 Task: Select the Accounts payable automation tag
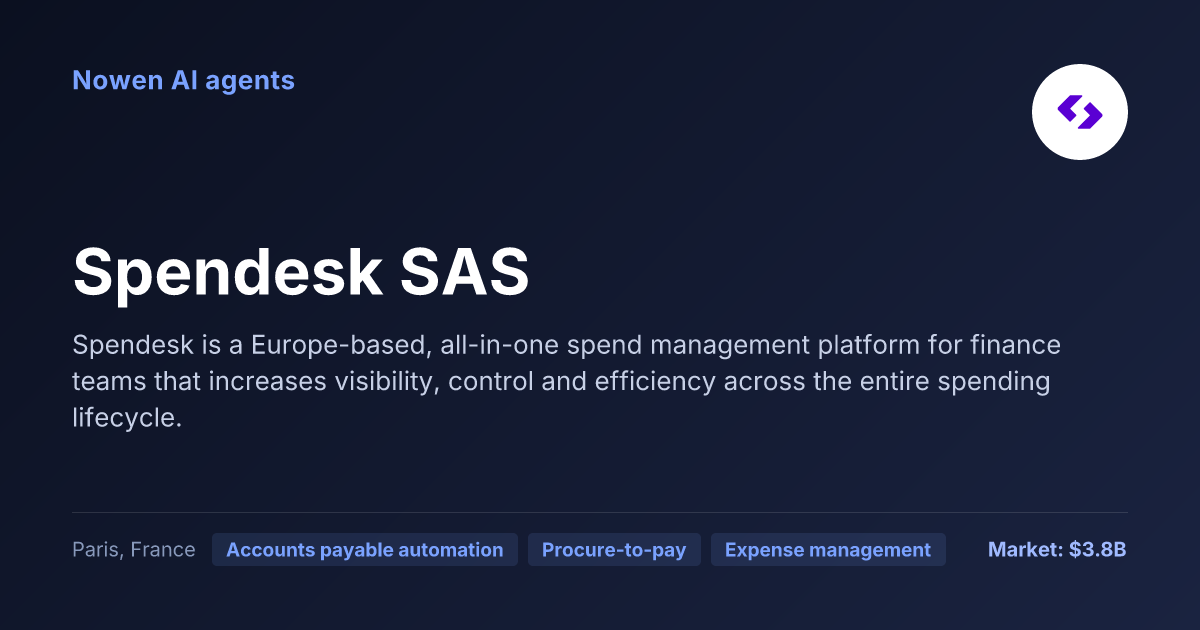pos(365,550)
